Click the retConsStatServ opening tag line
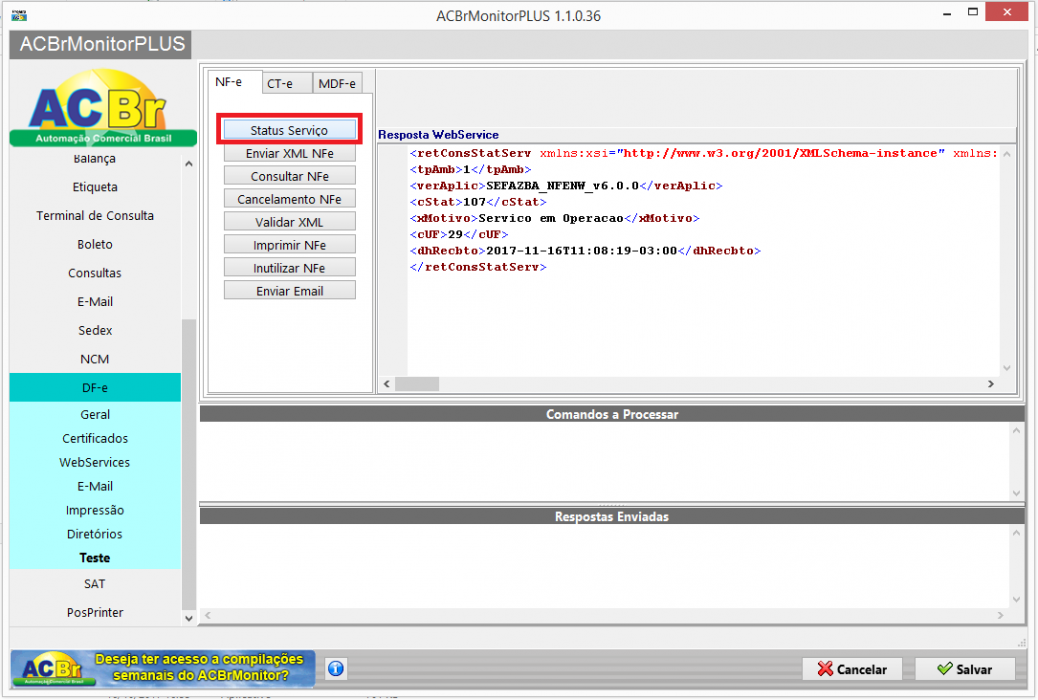The width and height of the screenshot is (1038, 700). pyautogui.click(x=703, y=153)
